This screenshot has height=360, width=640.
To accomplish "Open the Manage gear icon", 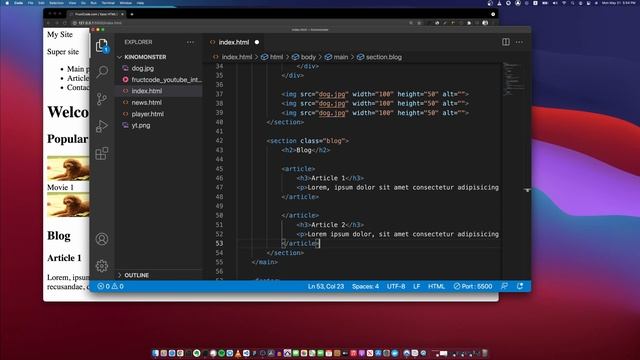I will (x=102, y=266).
